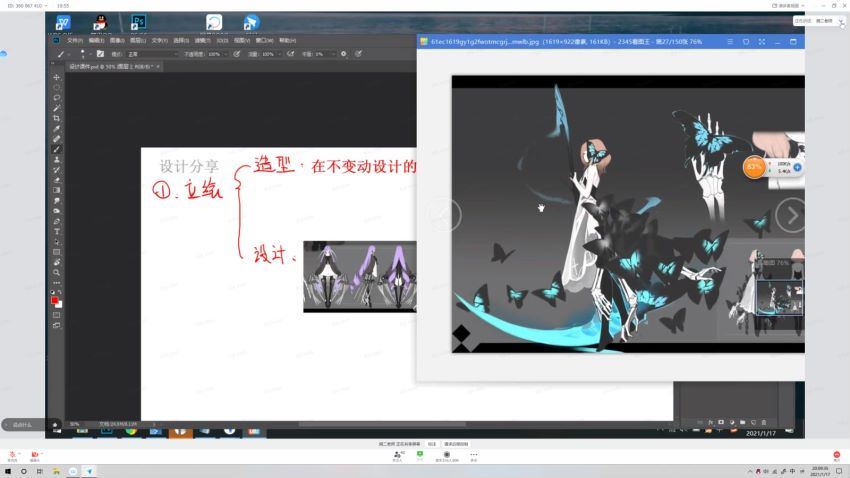Open the opacity 100% slider dropdown
The image size is (850, 478).
click(226, 54)
